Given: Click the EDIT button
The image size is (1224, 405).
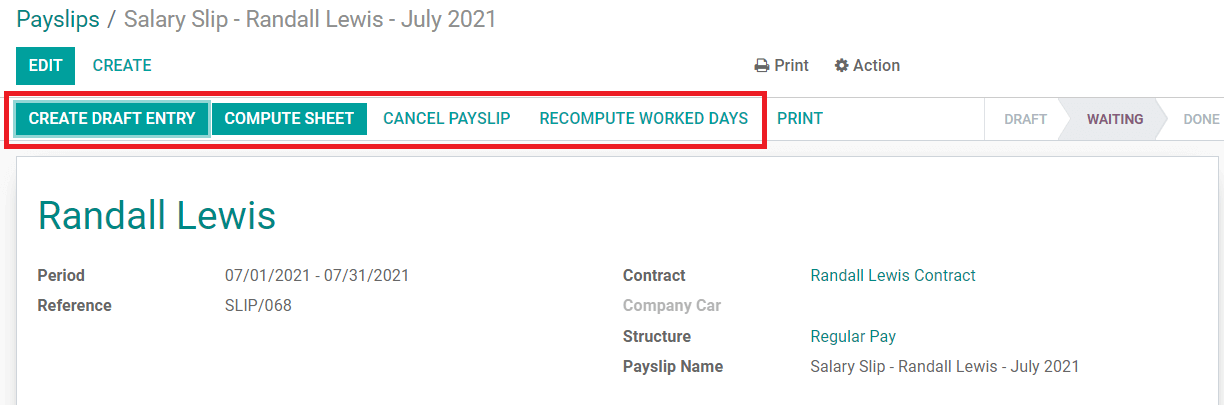Looking at the screenshot, I should (45, 66).
